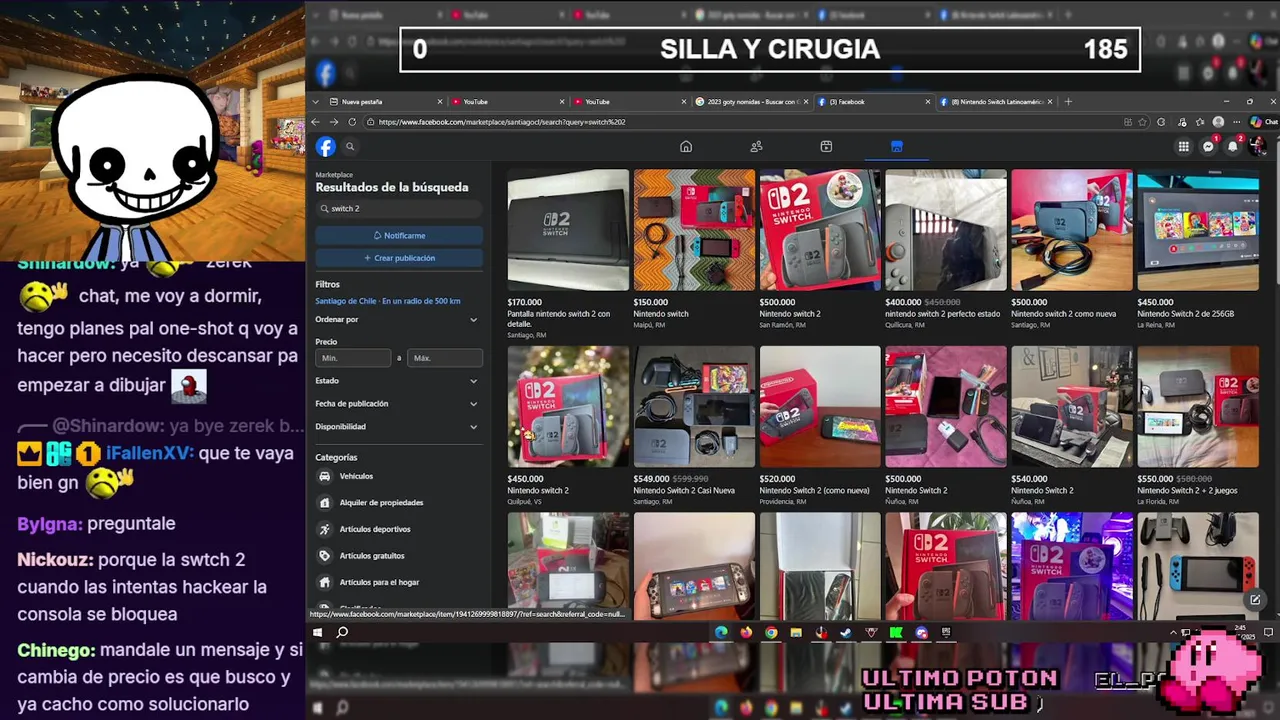Viewport: 1280px width, 720px height.
Task: Click the Mín. price input field
Action: coord(353,358)
